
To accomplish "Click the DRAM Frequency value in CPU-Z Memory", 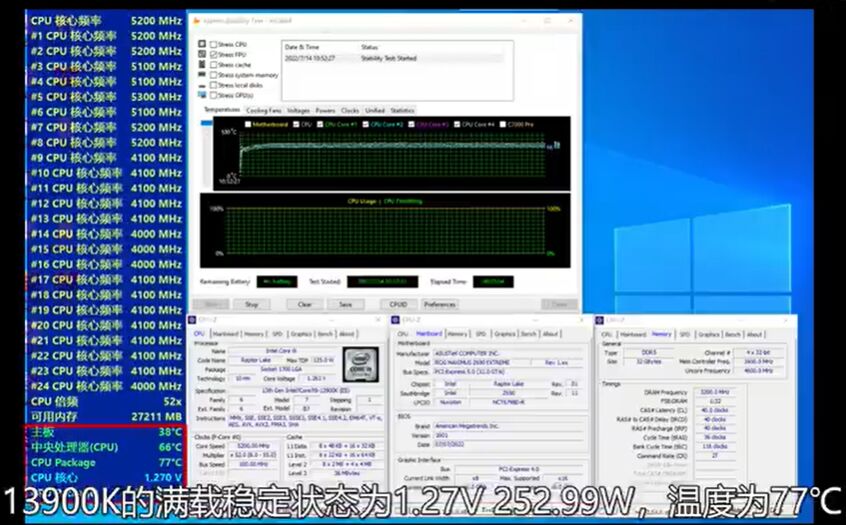I will pos(714,392).
